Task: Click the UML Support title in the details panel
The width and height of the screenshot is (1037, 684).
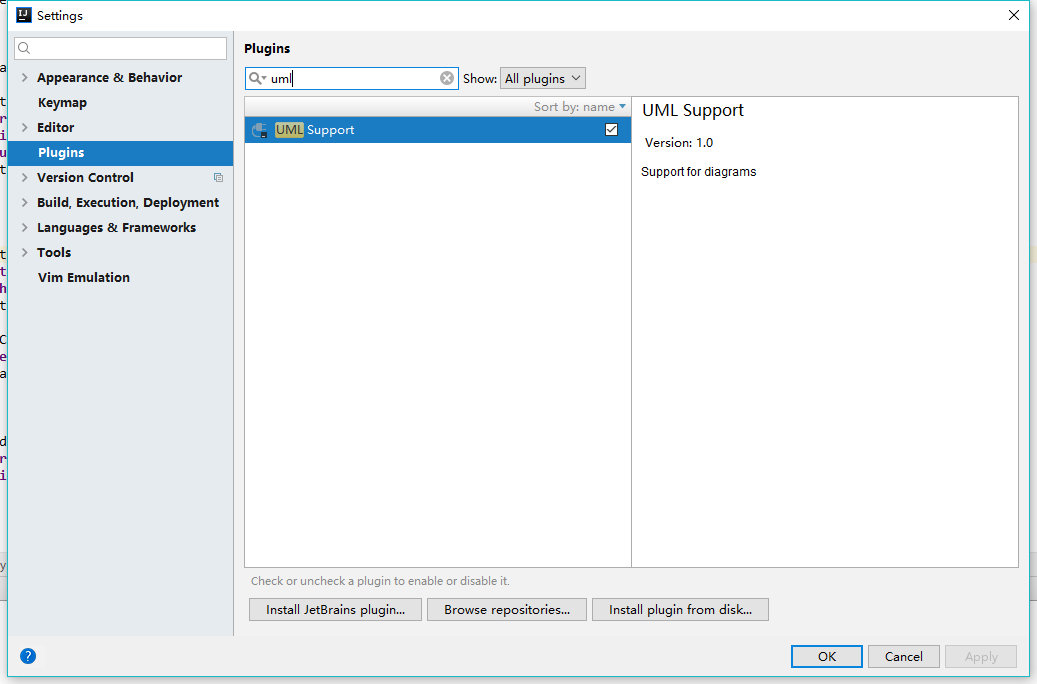Action: pos(692,110)
